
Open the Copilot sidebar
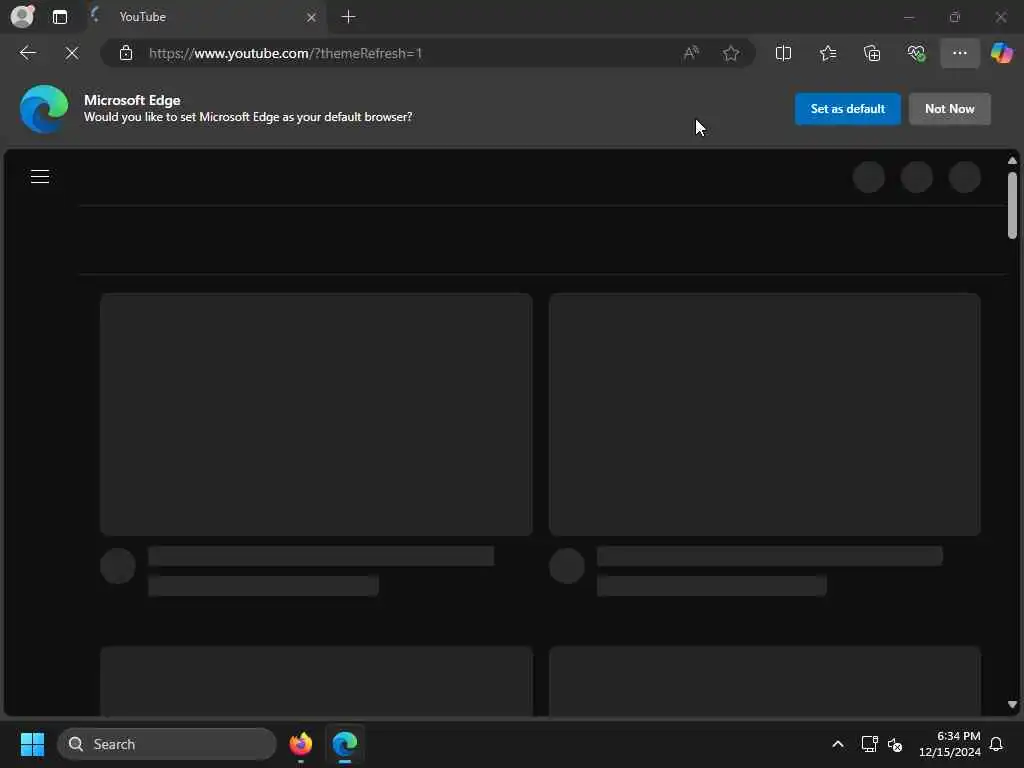(1002, 53)
